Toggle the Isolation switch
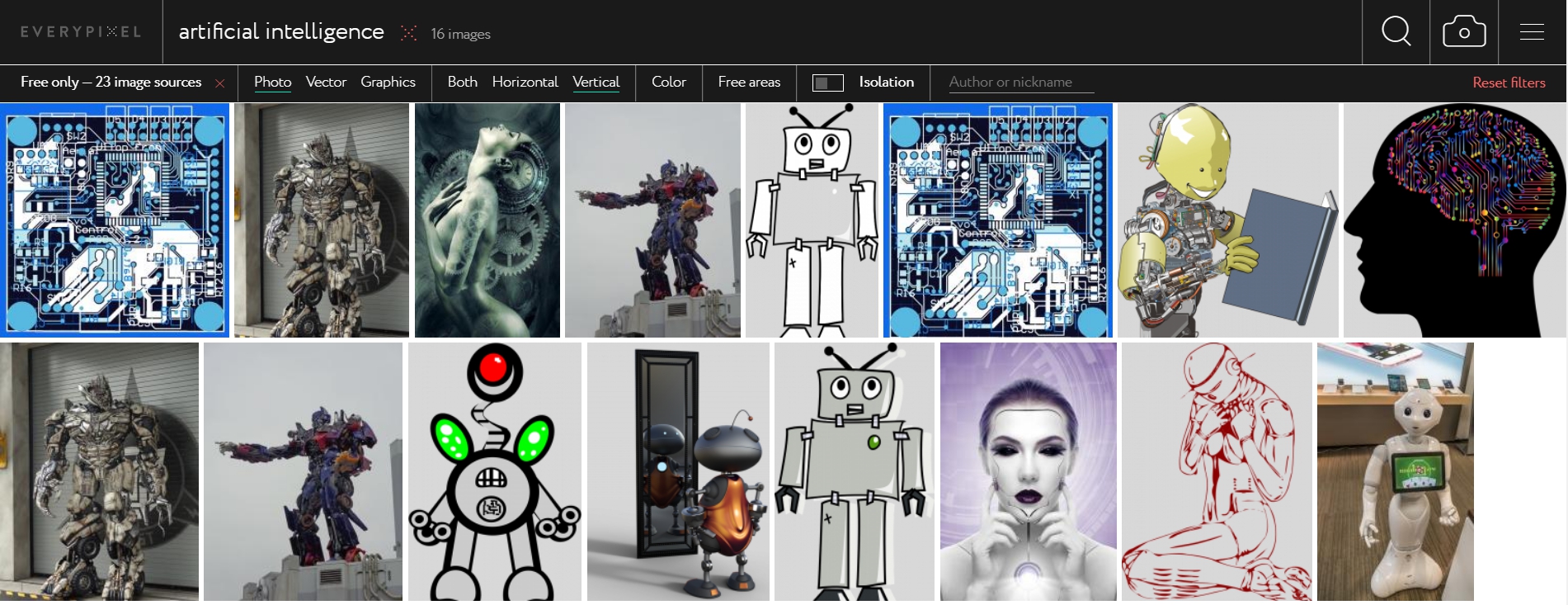The height and width of the screenshot is (605, 1568). (827, 83)
